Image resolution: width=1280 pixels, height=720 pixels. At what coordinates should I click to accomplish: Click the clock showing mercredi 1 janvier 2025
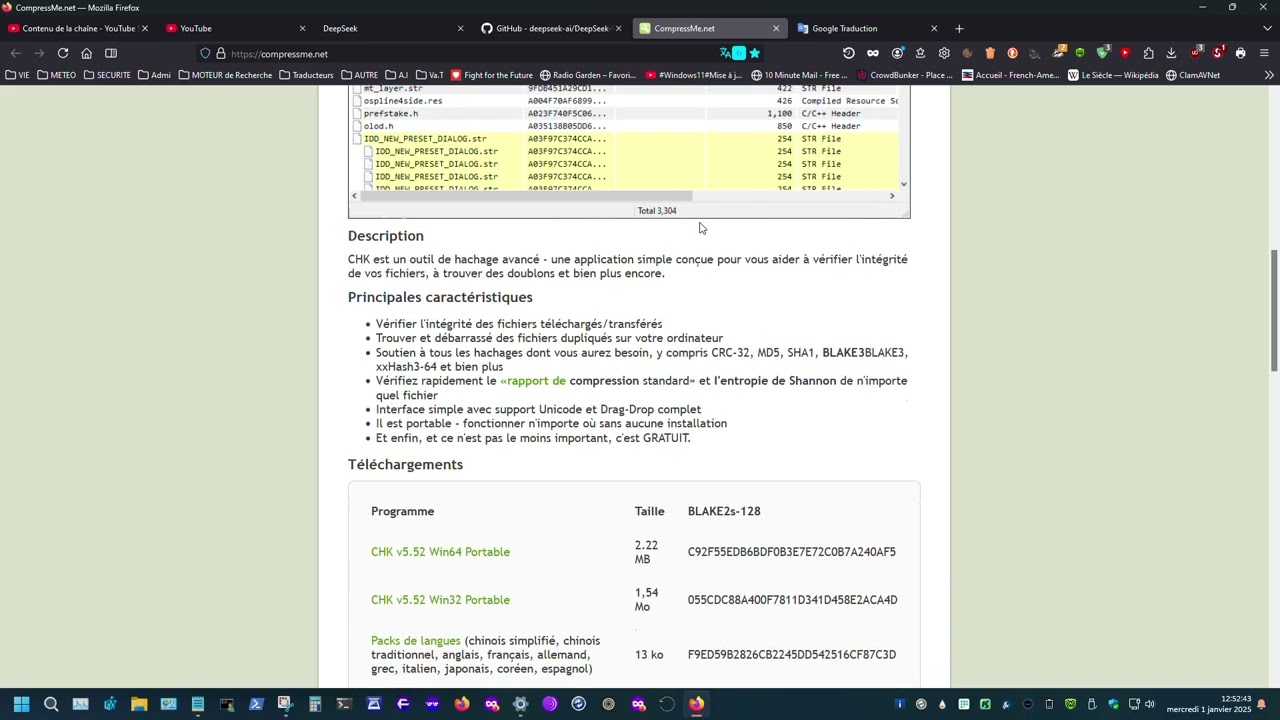(1209, 704)
